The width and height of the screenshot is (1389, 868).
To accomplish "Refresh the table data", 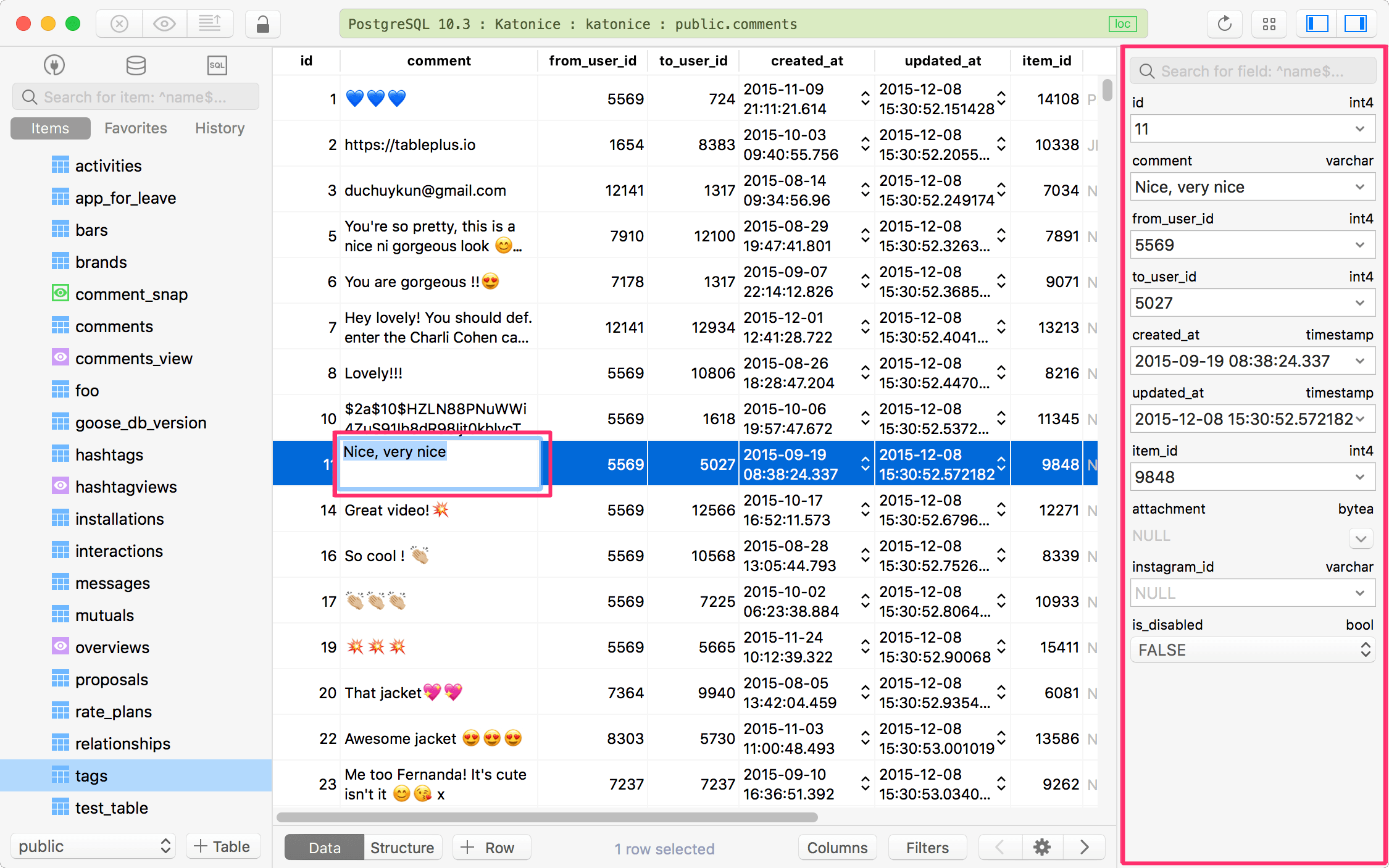I will pyautogui.click(x=1224, y=23).
